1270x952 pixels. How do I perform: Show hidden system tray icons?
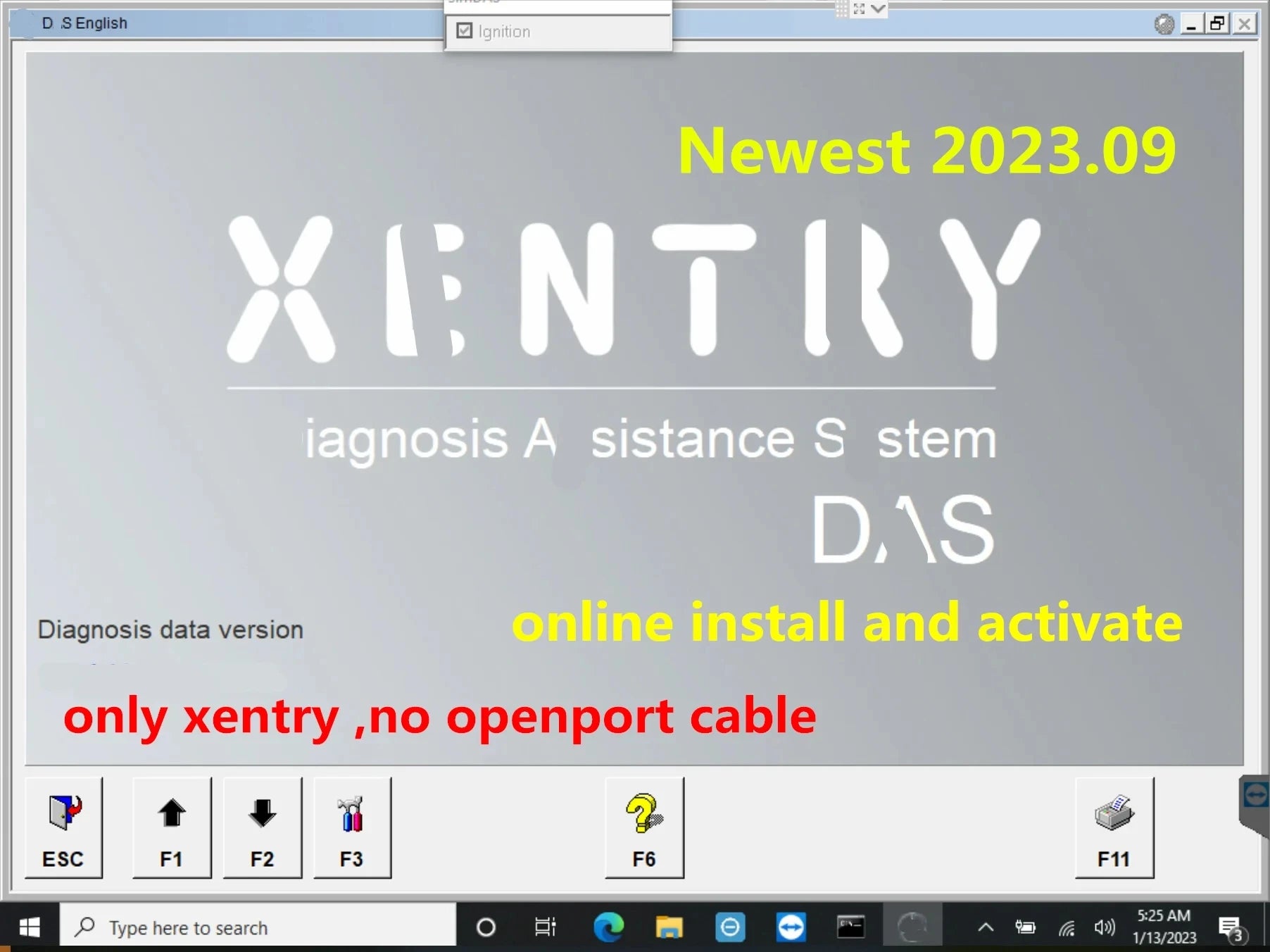pos(986,927)
